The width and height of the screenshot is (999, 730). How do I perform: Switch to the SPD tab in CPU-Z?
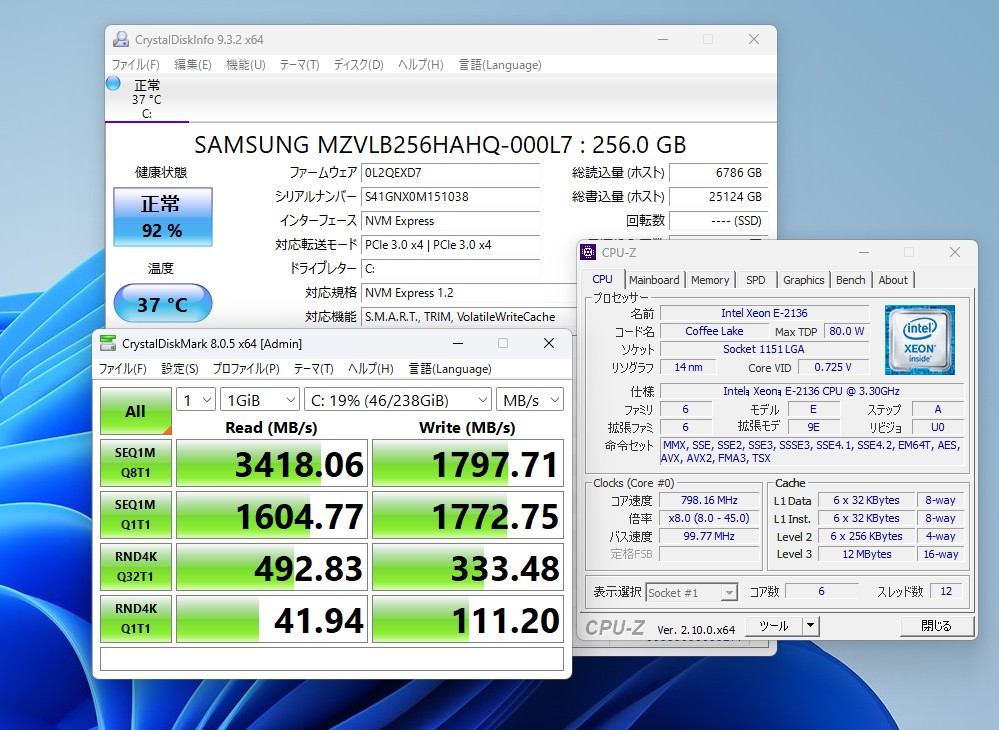point(756,280)
